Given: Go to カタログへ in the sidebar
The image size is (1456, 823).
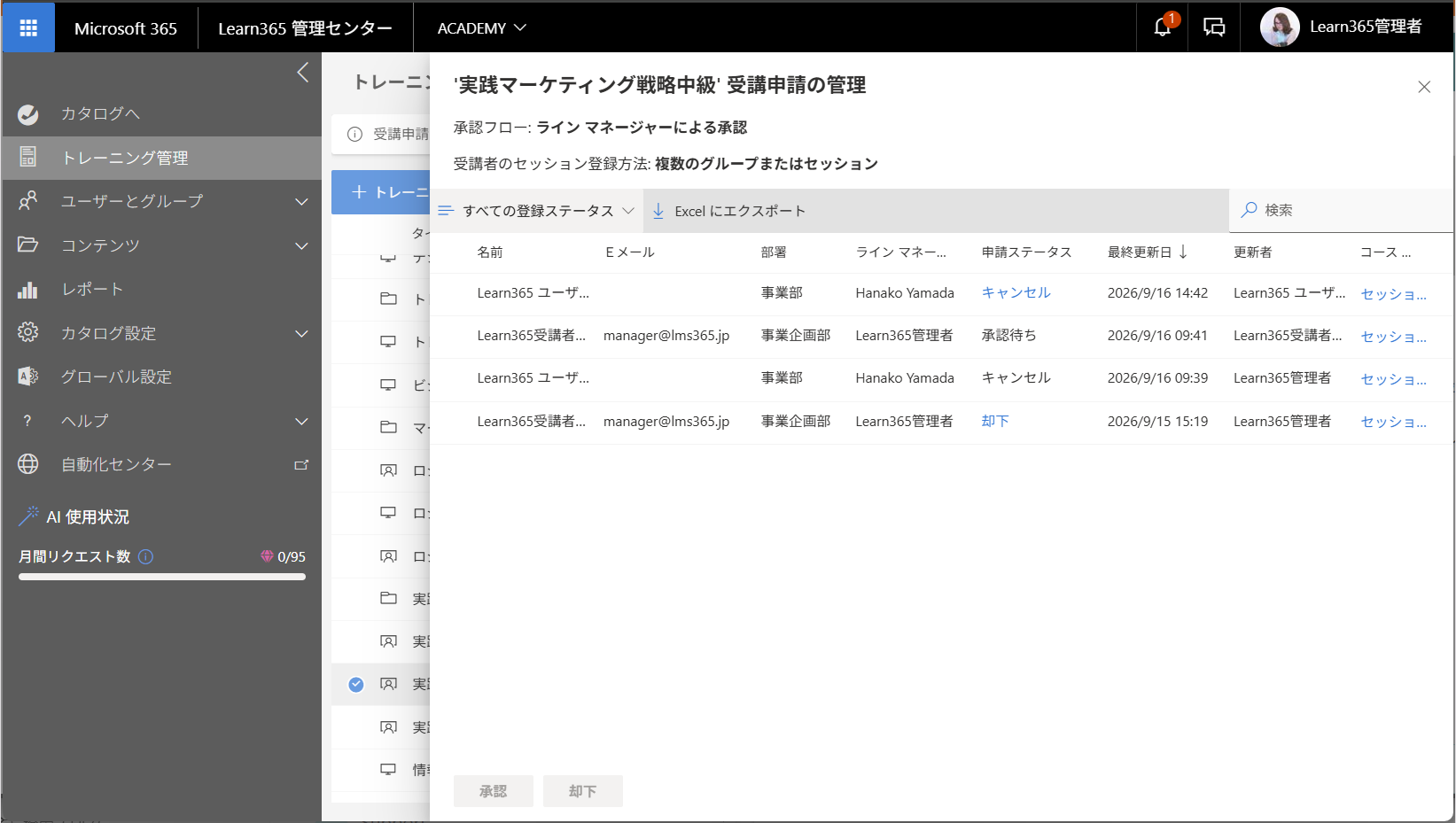Looking at the screenshot, I should (100, 113).
